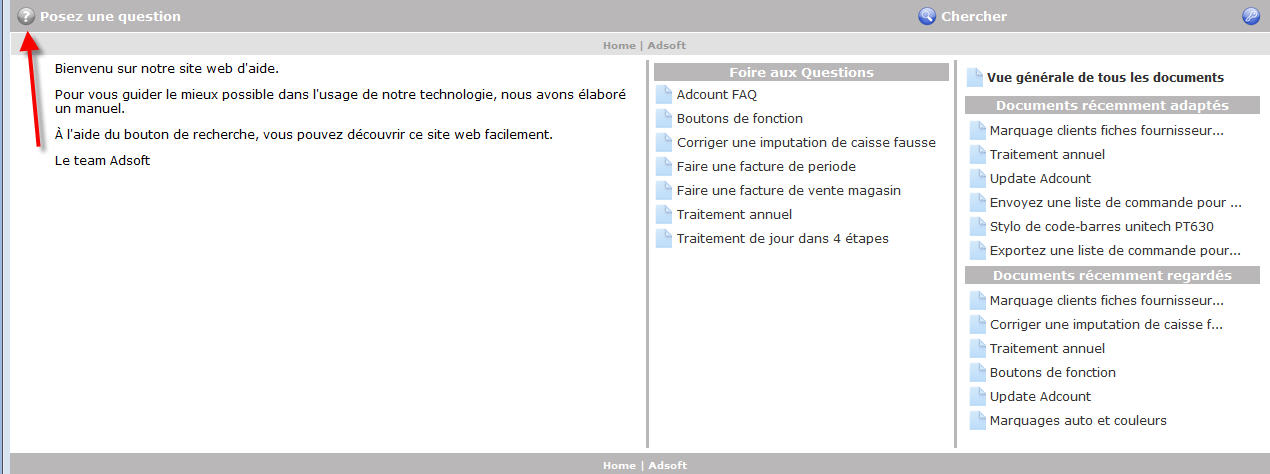The height and width of the screenshot is (474, 1270).
Task: Open 'Traitement de jour dans 4 étapes'
Action: click(783, 239)
